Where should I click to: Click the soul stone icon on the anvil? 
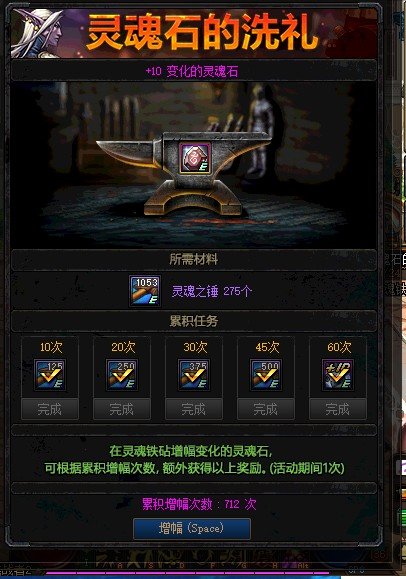click(x=195, y=158)
